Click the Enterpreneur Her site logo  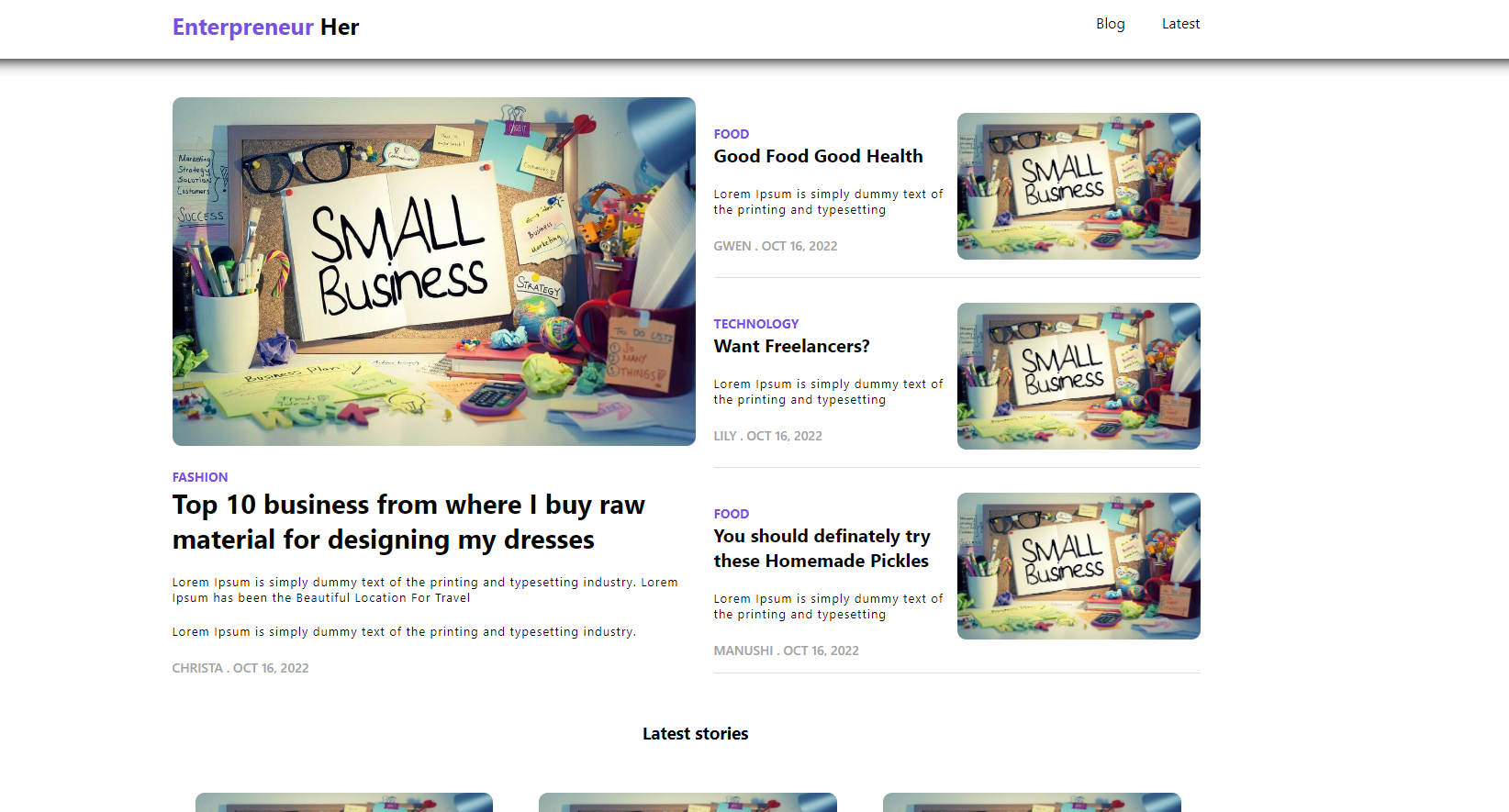pos(265,28)
